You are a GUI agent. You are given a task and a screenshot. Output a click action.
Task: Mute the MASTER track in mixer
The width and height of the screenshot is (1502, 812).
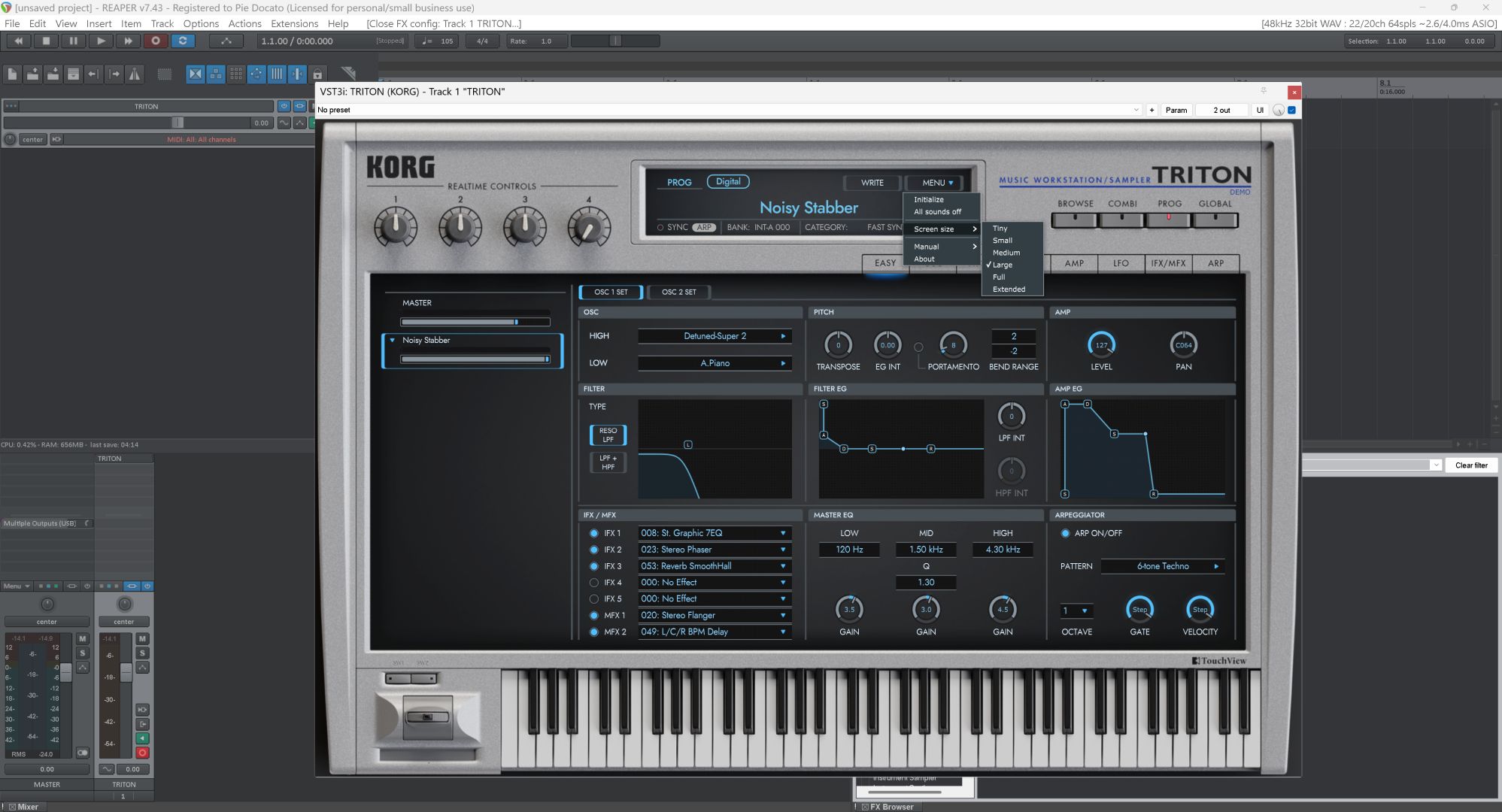coord(83,638)
